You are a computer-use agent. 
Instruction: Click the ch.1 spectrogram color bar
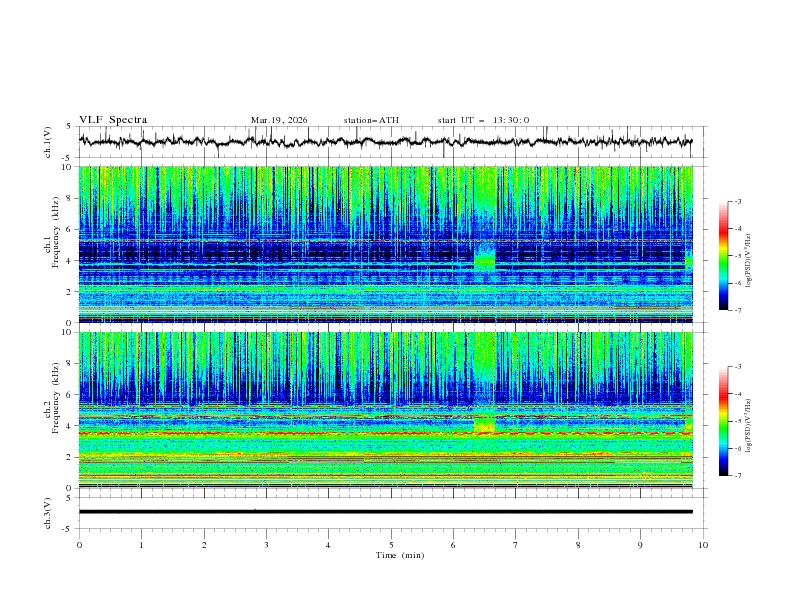point(724,256)
